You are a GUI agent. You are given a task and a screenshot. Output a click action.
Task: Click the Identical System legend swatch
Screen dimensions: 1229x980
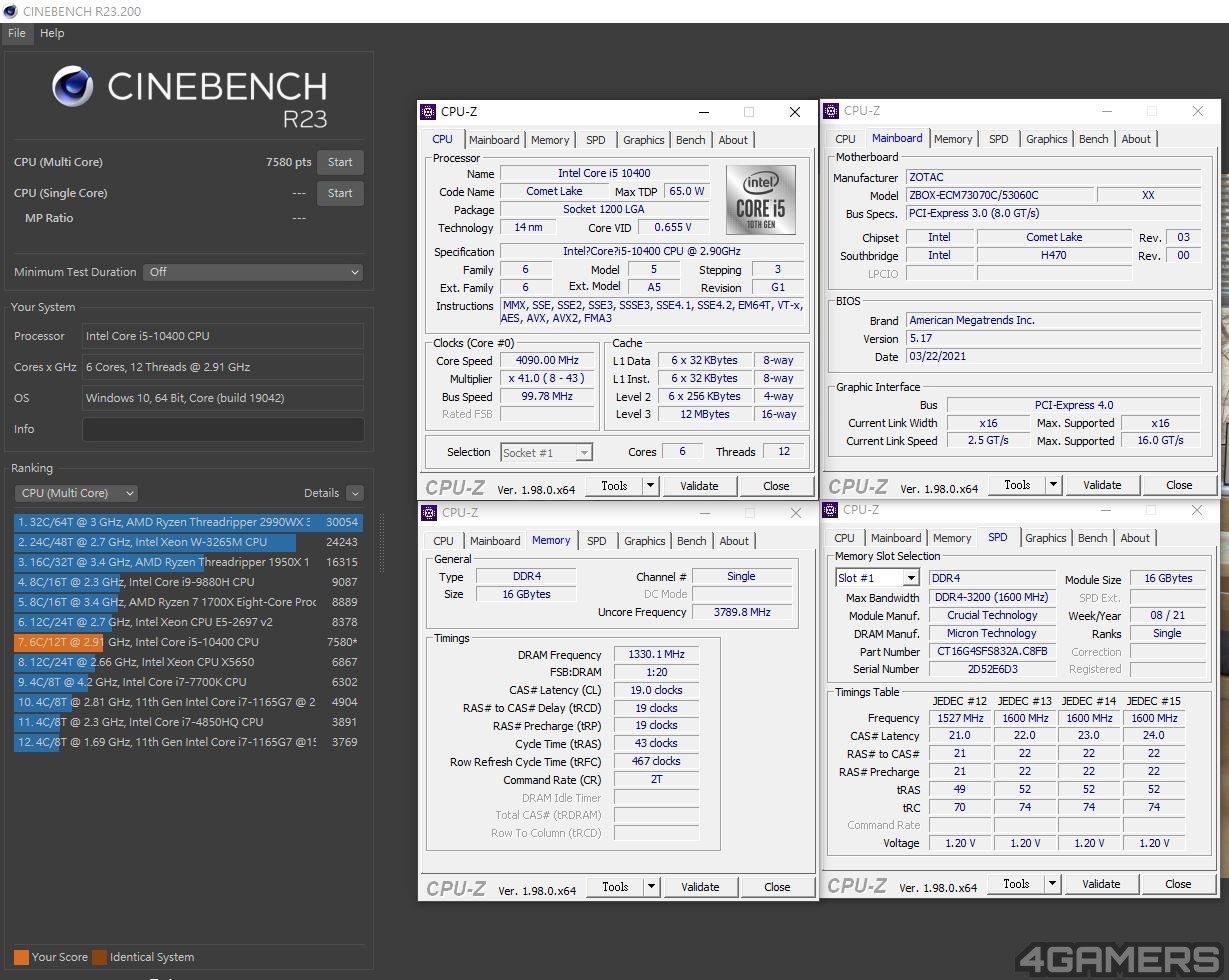99,957
